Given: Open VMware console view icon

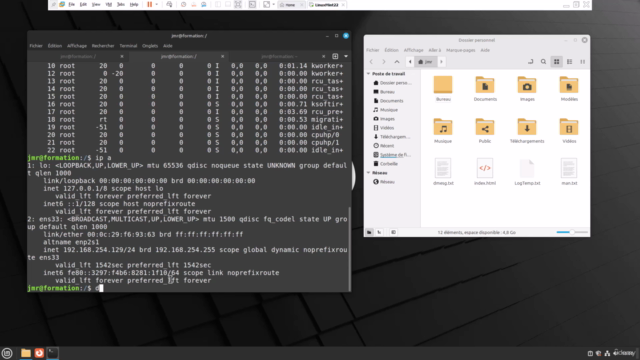Looking at the screenshot, I should [x=253, y=4].
